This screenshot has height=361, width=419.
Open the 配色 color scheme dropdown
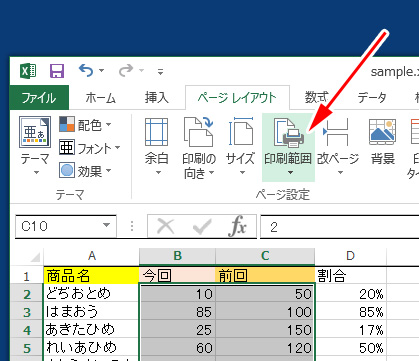click(x=86, y=125)
